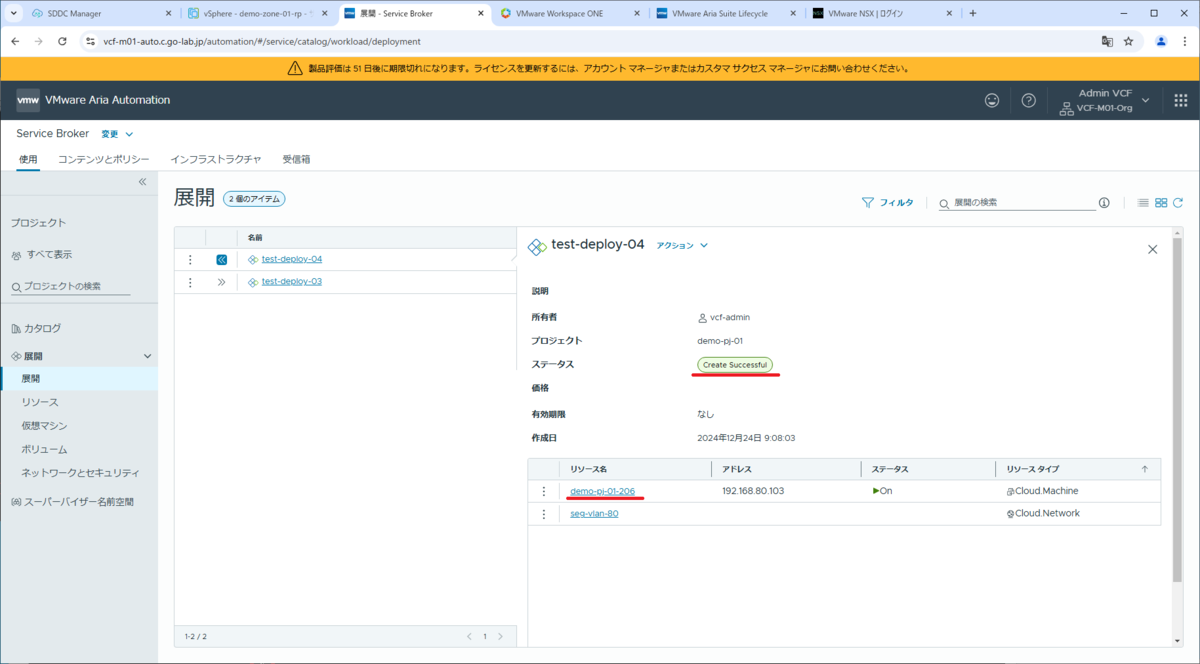Sort by リソース タイプ column arrow
Screen dimensions: 1200x664
(x=1145, y=468)
